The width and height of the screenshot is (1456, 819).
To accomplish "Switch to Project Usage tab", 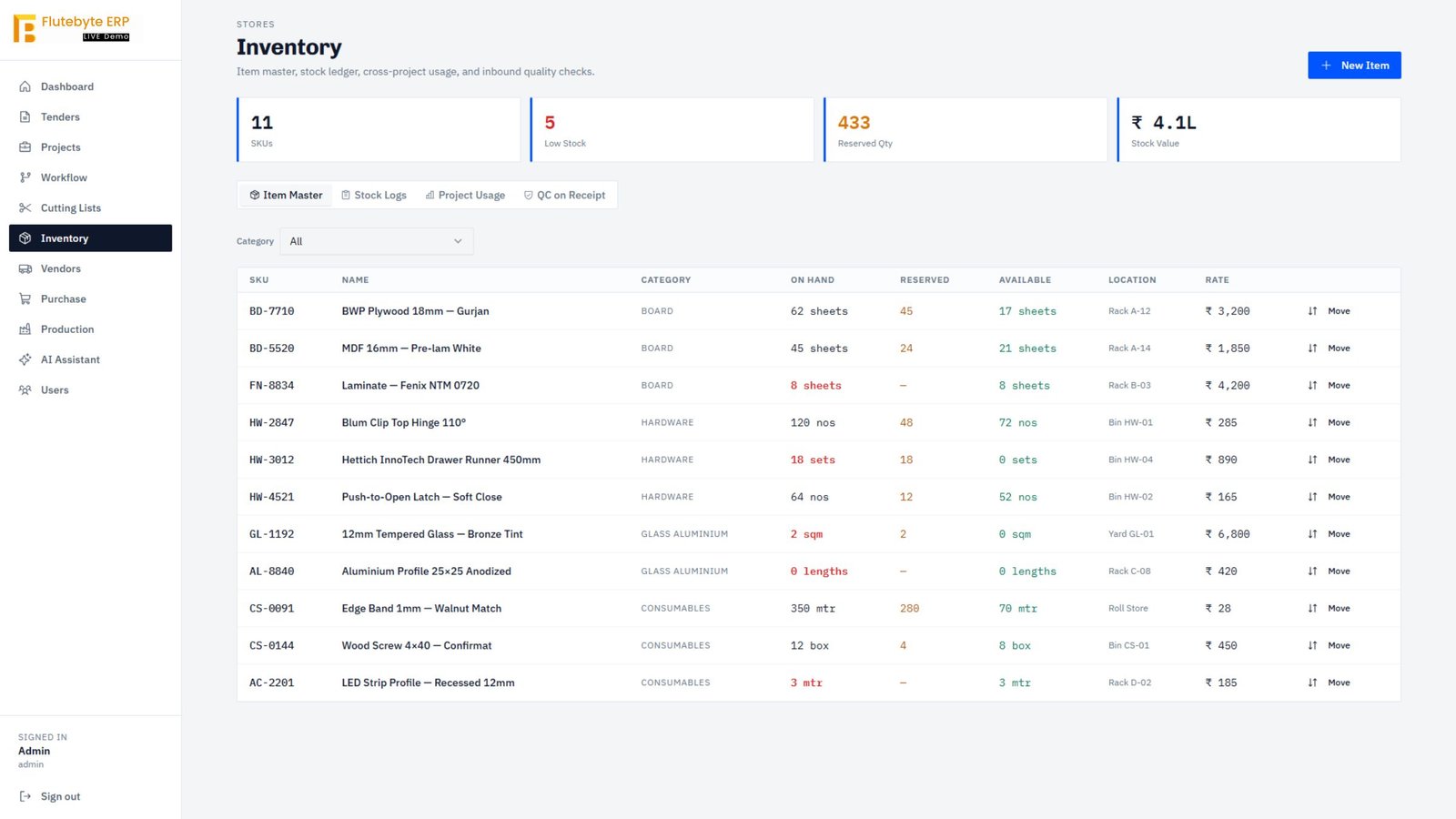I will point(465,195).
